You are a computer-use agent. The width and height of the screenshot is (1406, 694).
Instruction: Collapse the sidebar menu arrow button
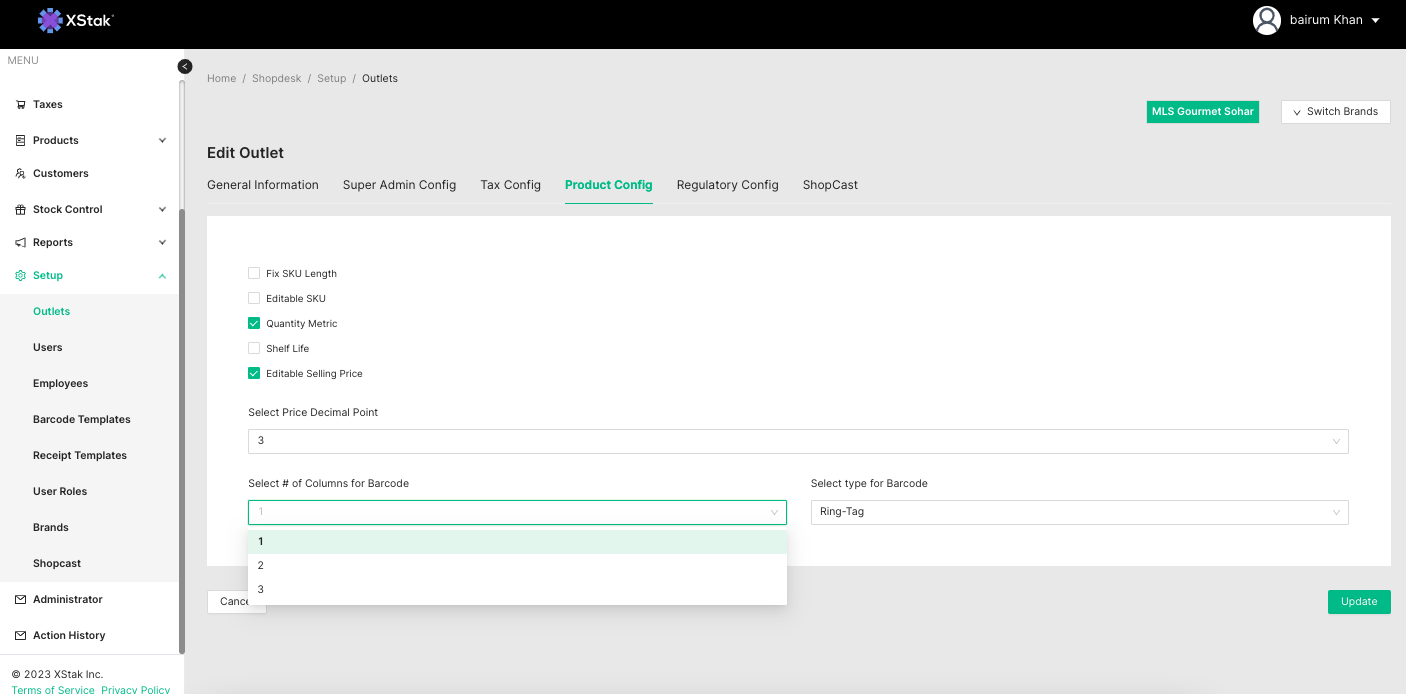[x=185, y=67]
